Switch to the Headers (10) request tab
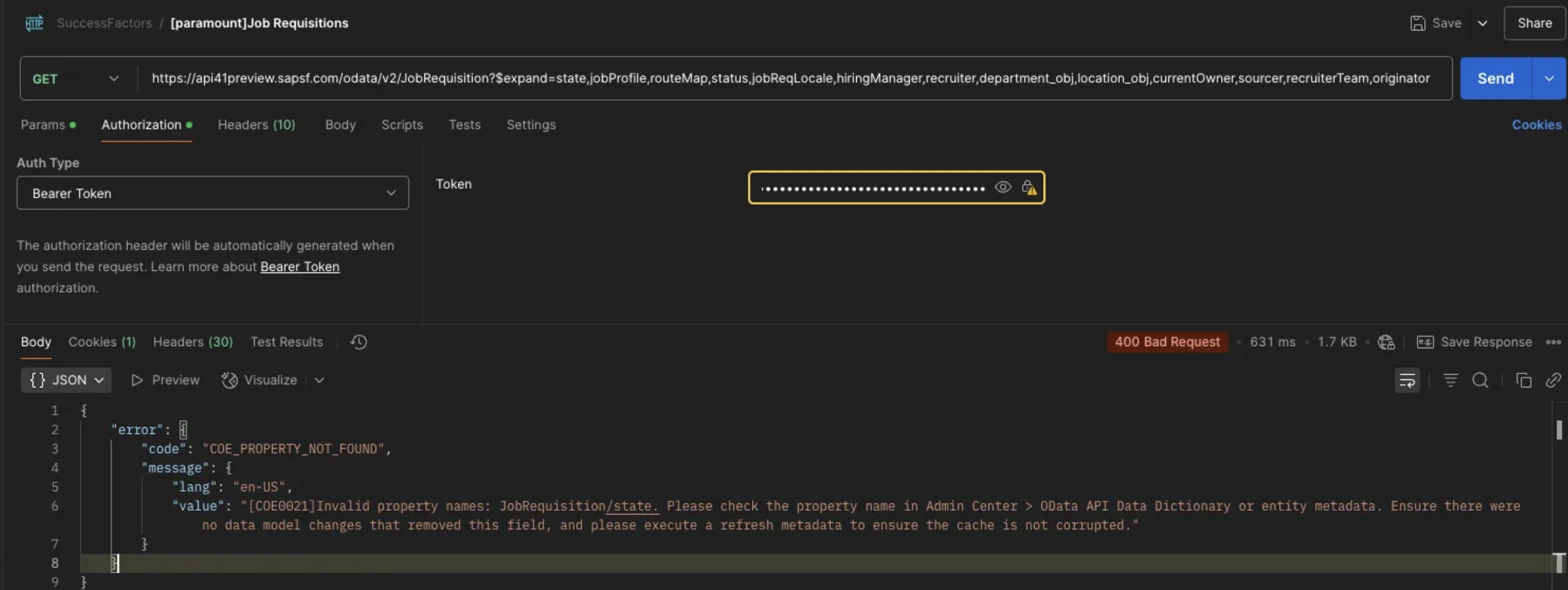The image size is (1568, 590). (x=256, y=125)
